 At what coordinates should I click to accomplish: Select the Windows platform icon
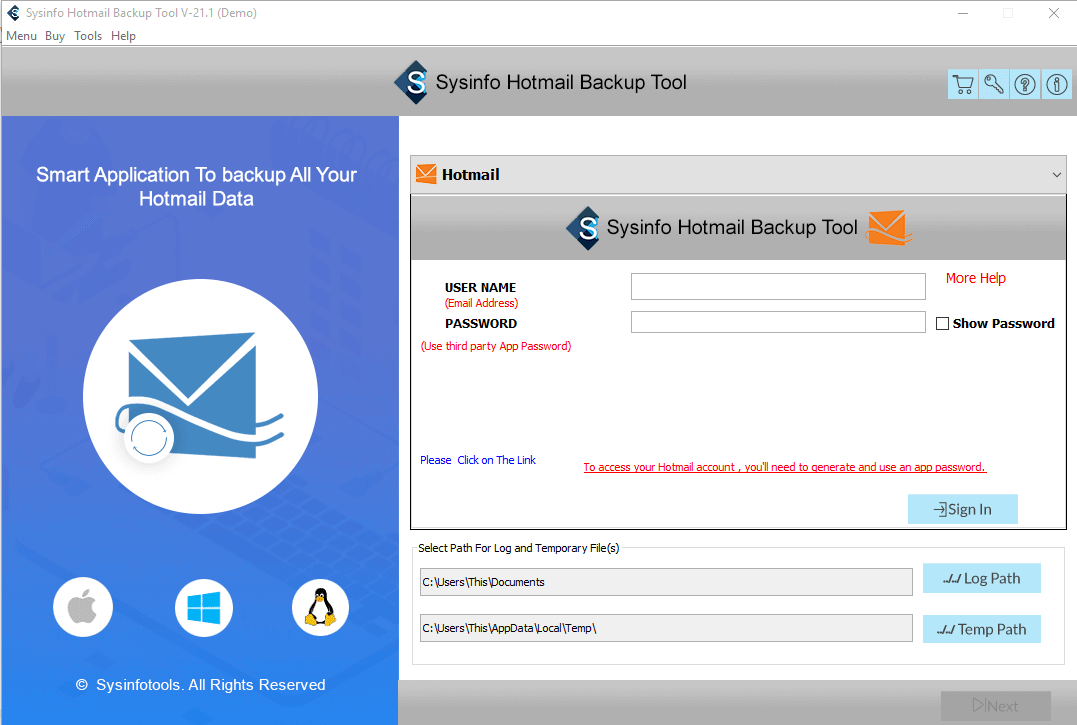pos(203,607)
